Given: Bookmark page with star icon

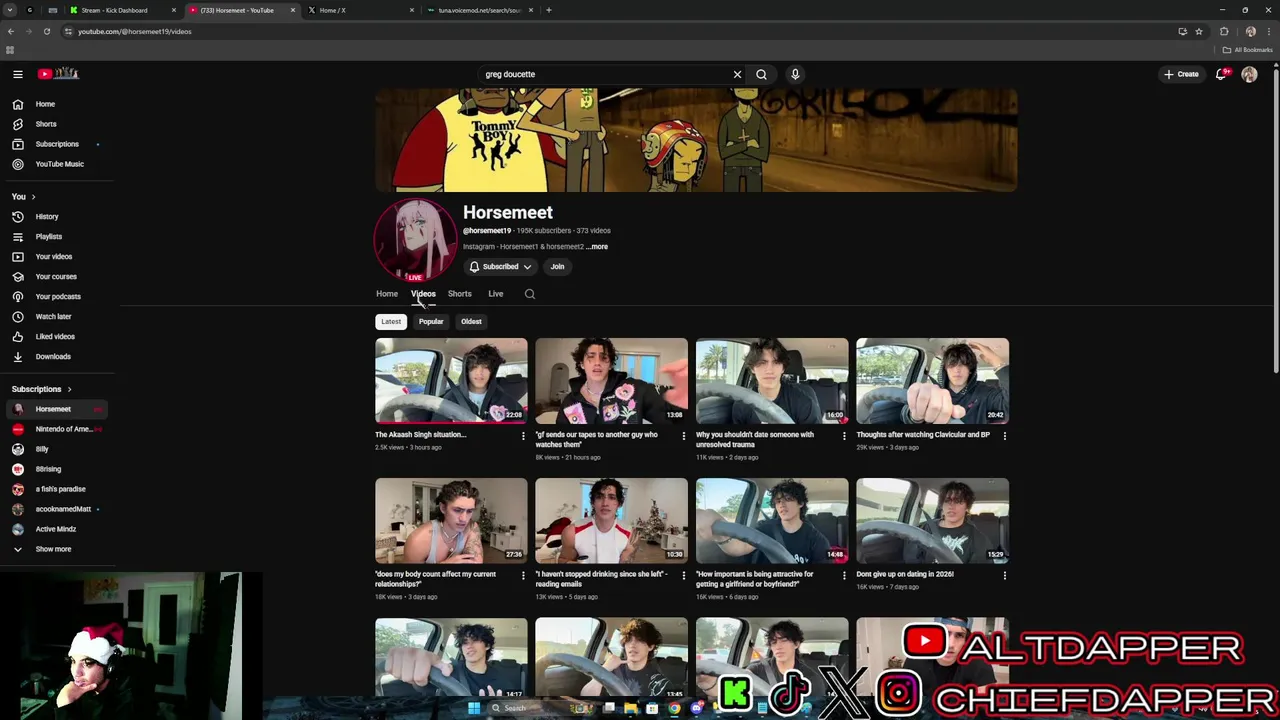Looking at the screenshot, I should click(1198, 31).
